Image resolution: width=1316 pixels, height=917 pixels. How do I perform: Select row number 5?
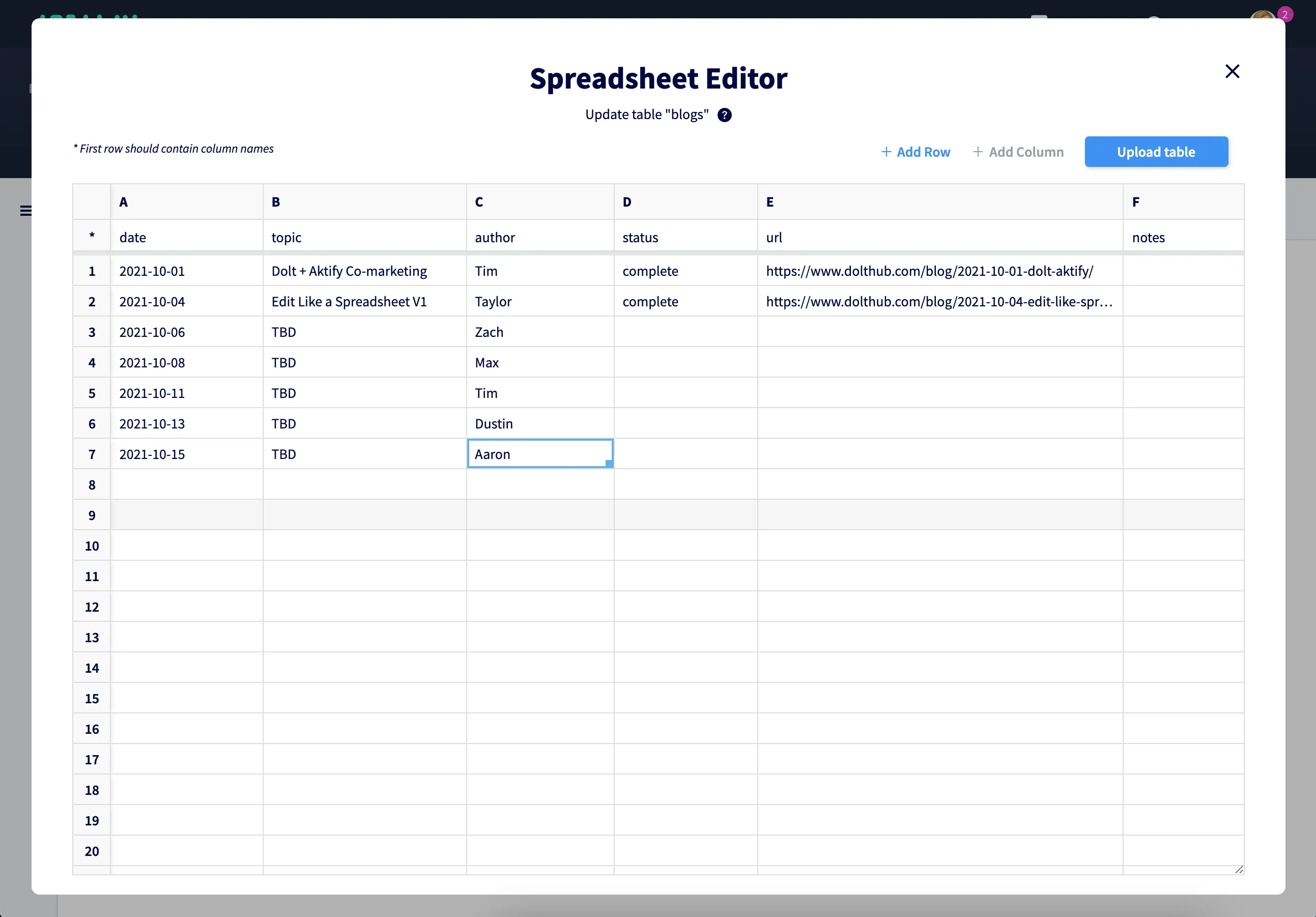[x=92, y=393]
